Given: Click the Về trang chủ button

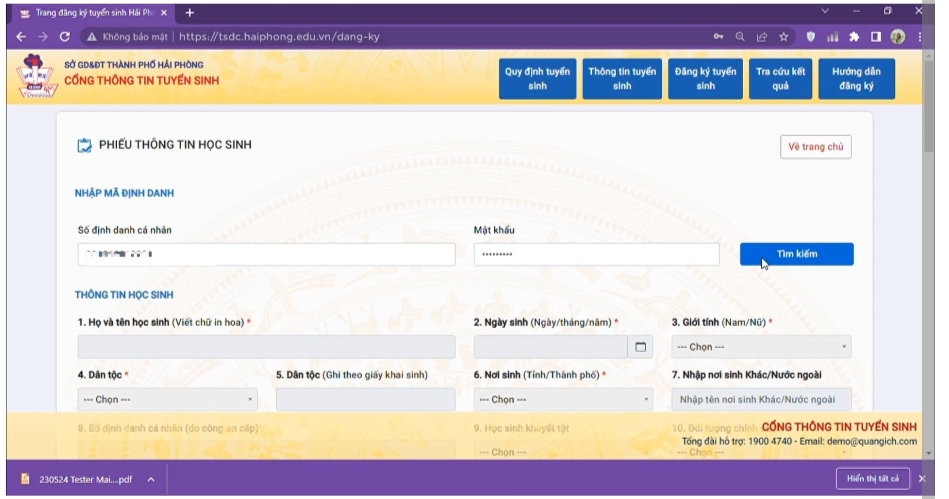Looking at the screenshot, I should coord(815,146).
